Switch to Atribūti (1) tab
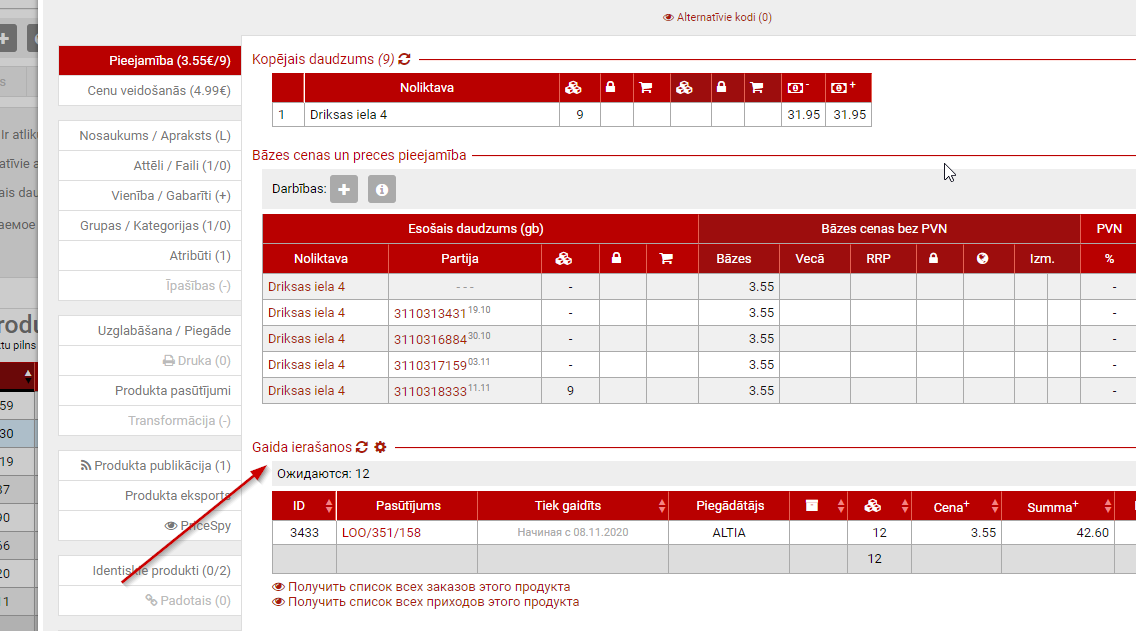1136x631 pixels. 199,256
